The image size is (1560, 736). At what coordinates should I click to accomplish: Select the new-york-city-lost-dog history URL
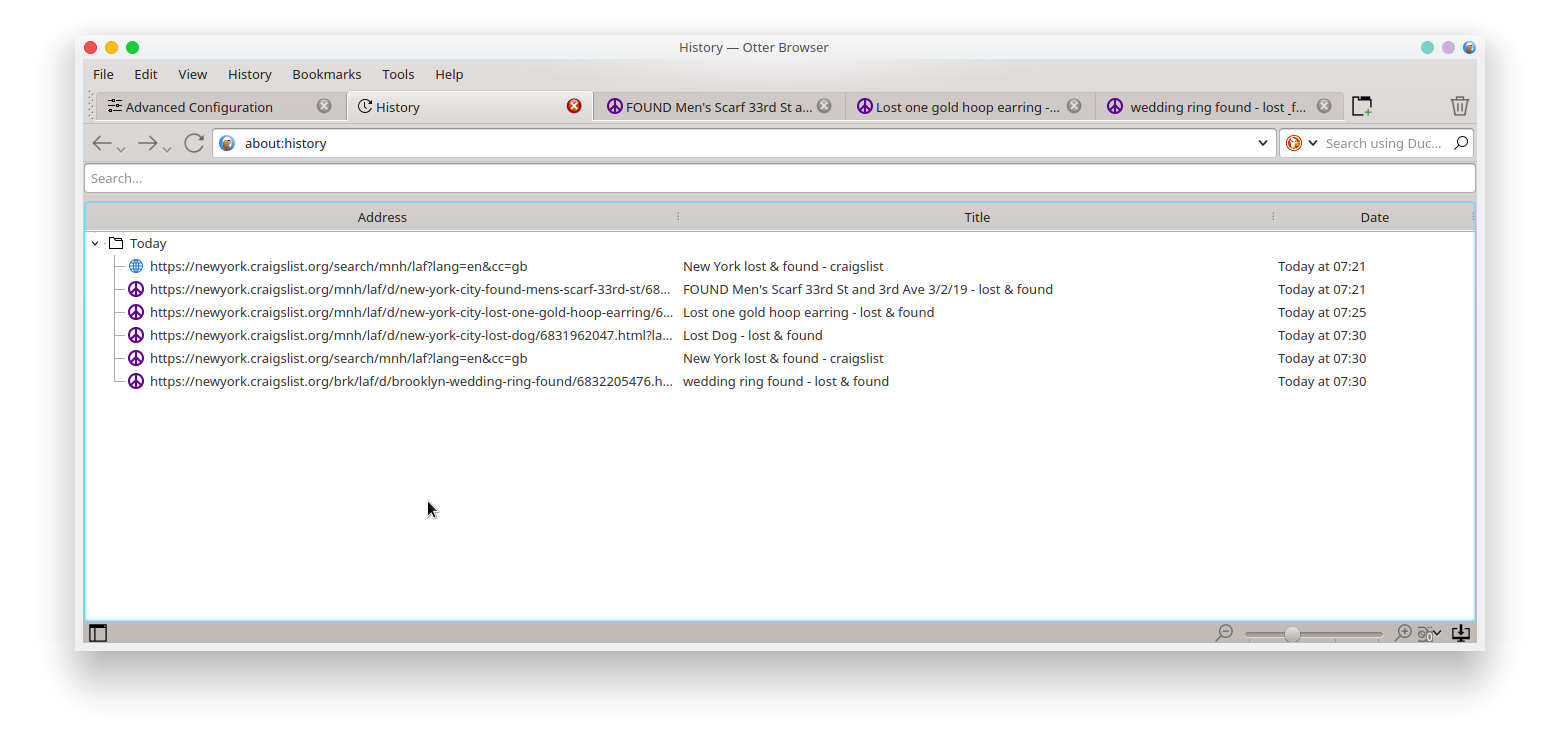(x=411, y=335)
